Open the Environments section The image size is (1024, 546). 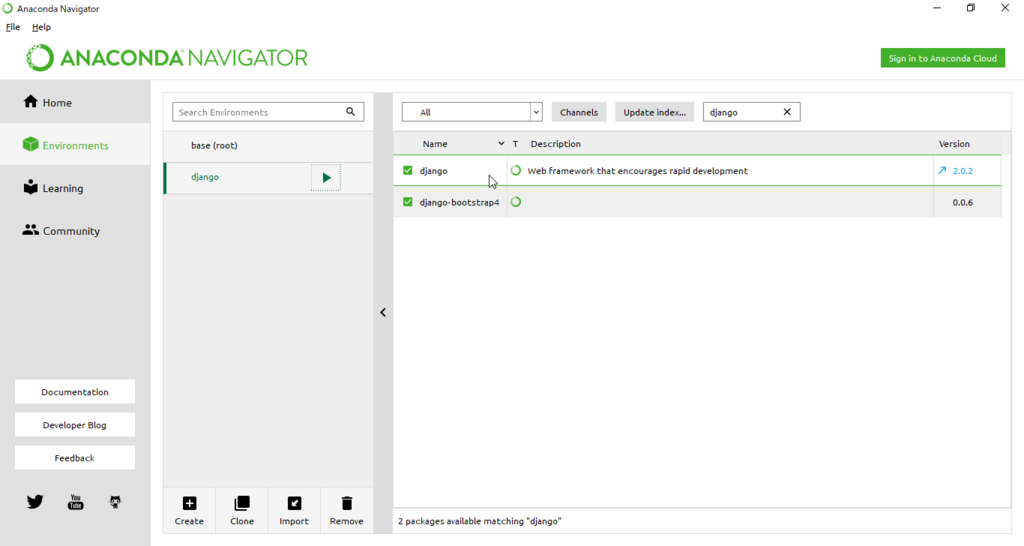point(75,145)
